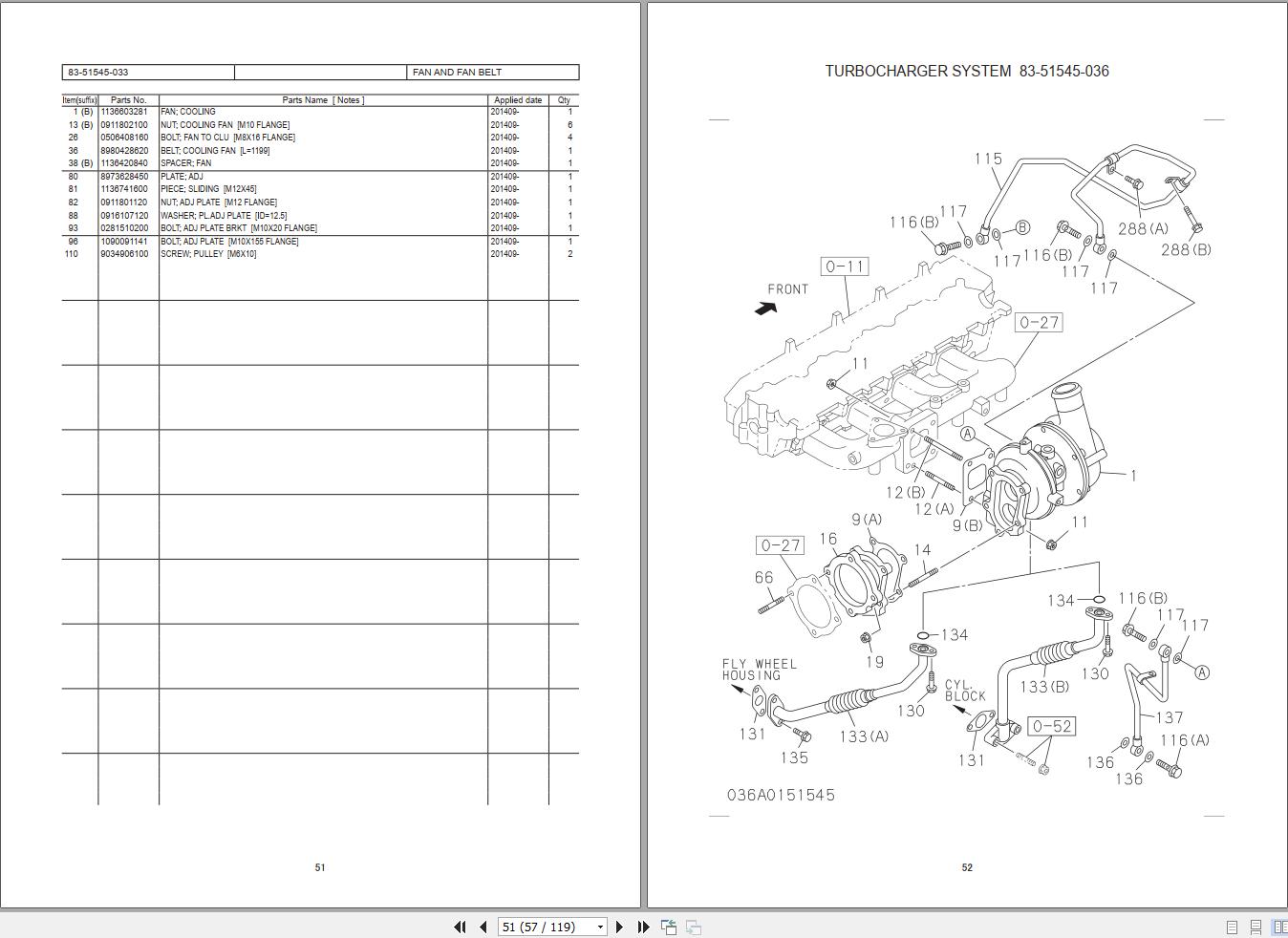Click the 'PLATE; ADJ' part name
Viewport: 1288px width, 938px height.
(x=182, y=177)
